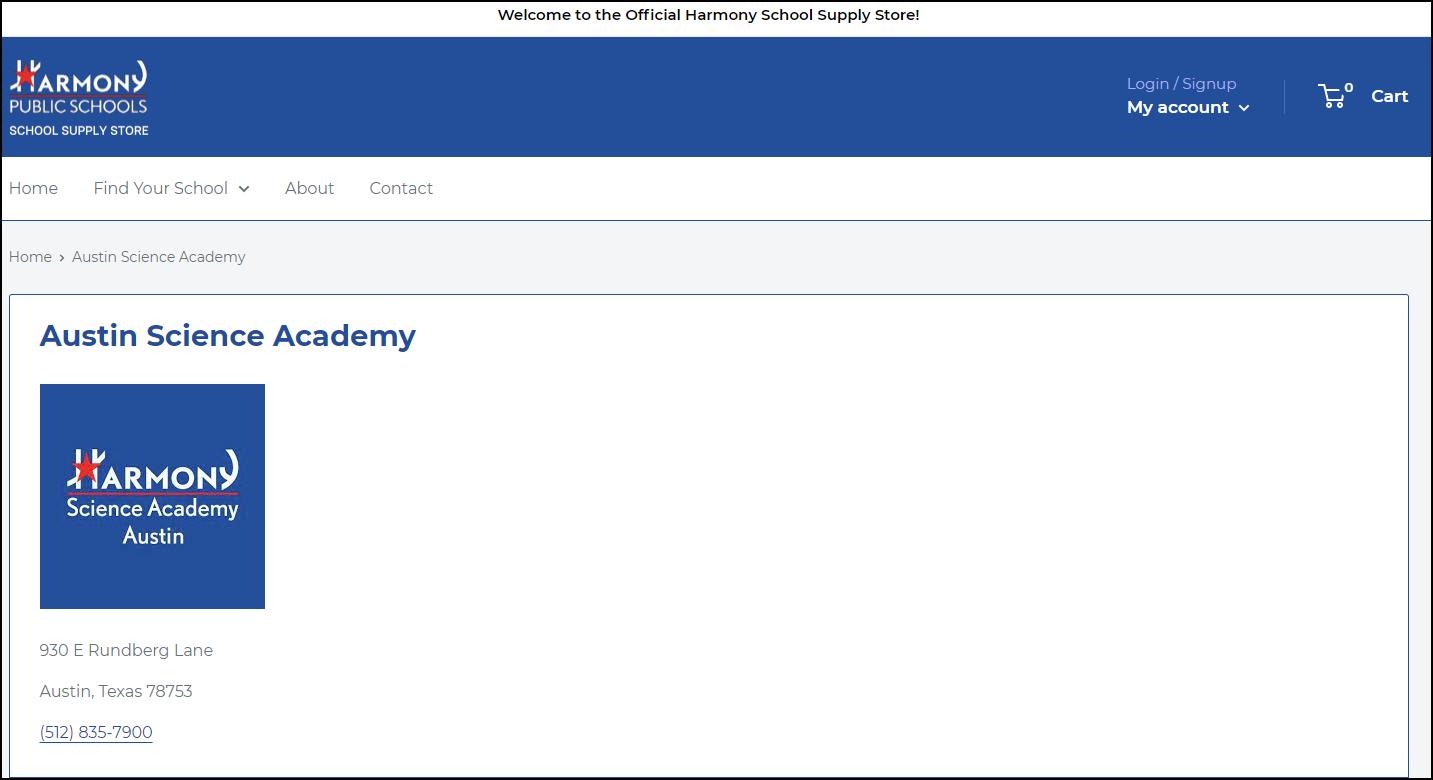Click the 930 E Rundberg Lane address

[x=126, y=650]
